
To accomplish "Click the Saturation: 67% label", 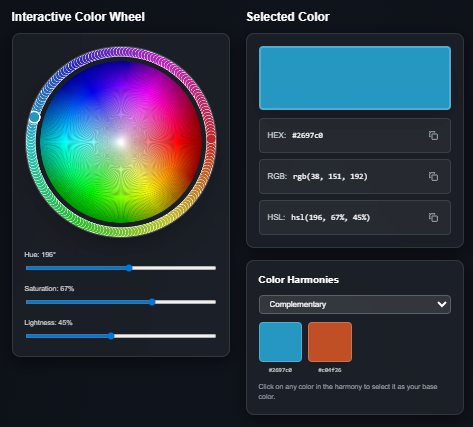I will 49,289.
